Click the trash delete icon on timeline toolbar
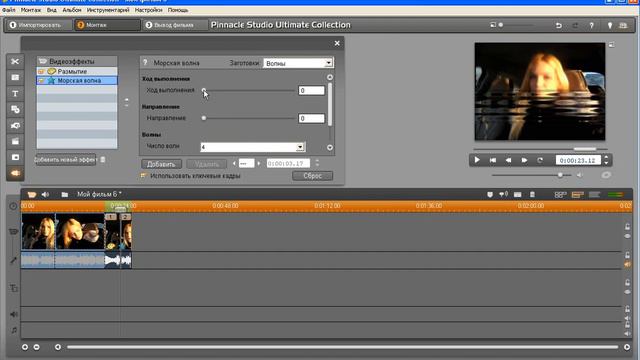 coord(532,195)
